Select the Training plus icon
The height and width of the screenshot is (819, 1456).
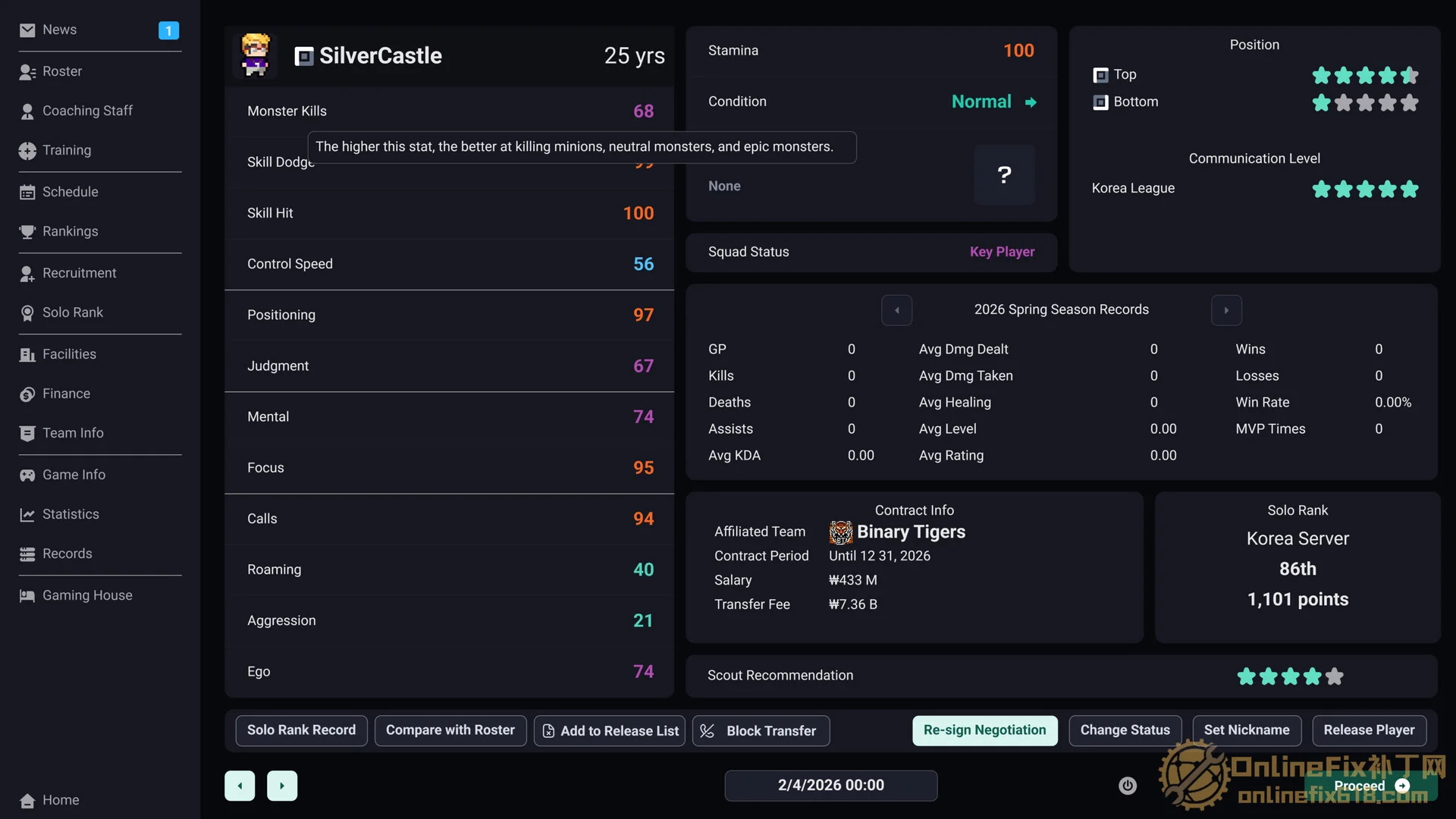point(27,151)
